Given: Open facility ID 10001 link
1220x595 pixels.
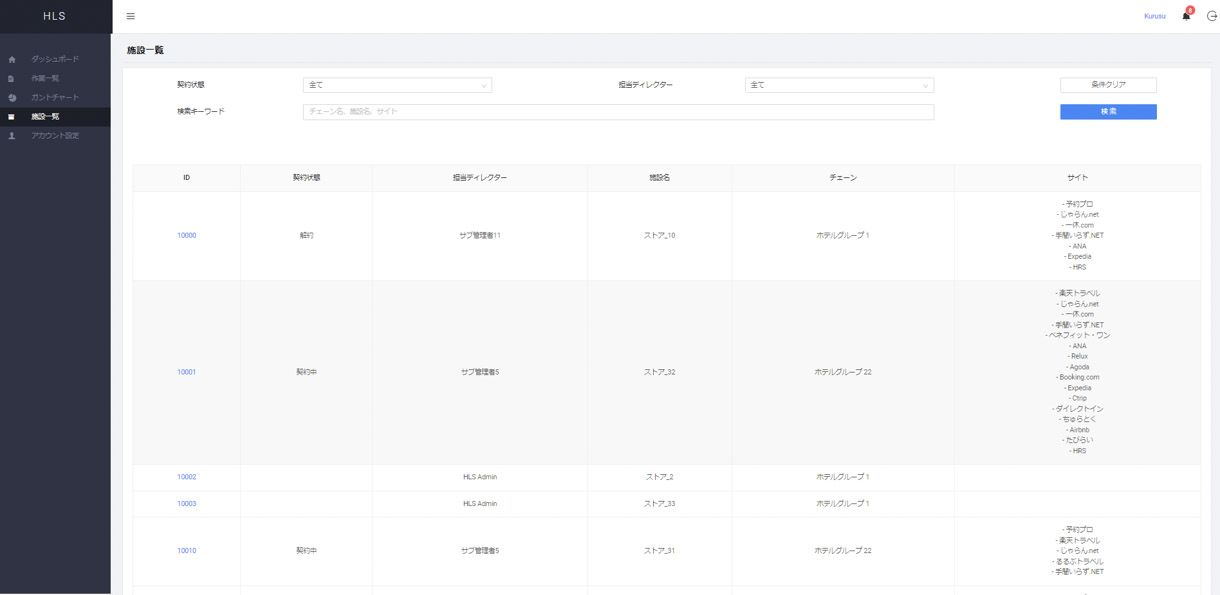Looking at the screenshot, I should [x=186, y=372].
